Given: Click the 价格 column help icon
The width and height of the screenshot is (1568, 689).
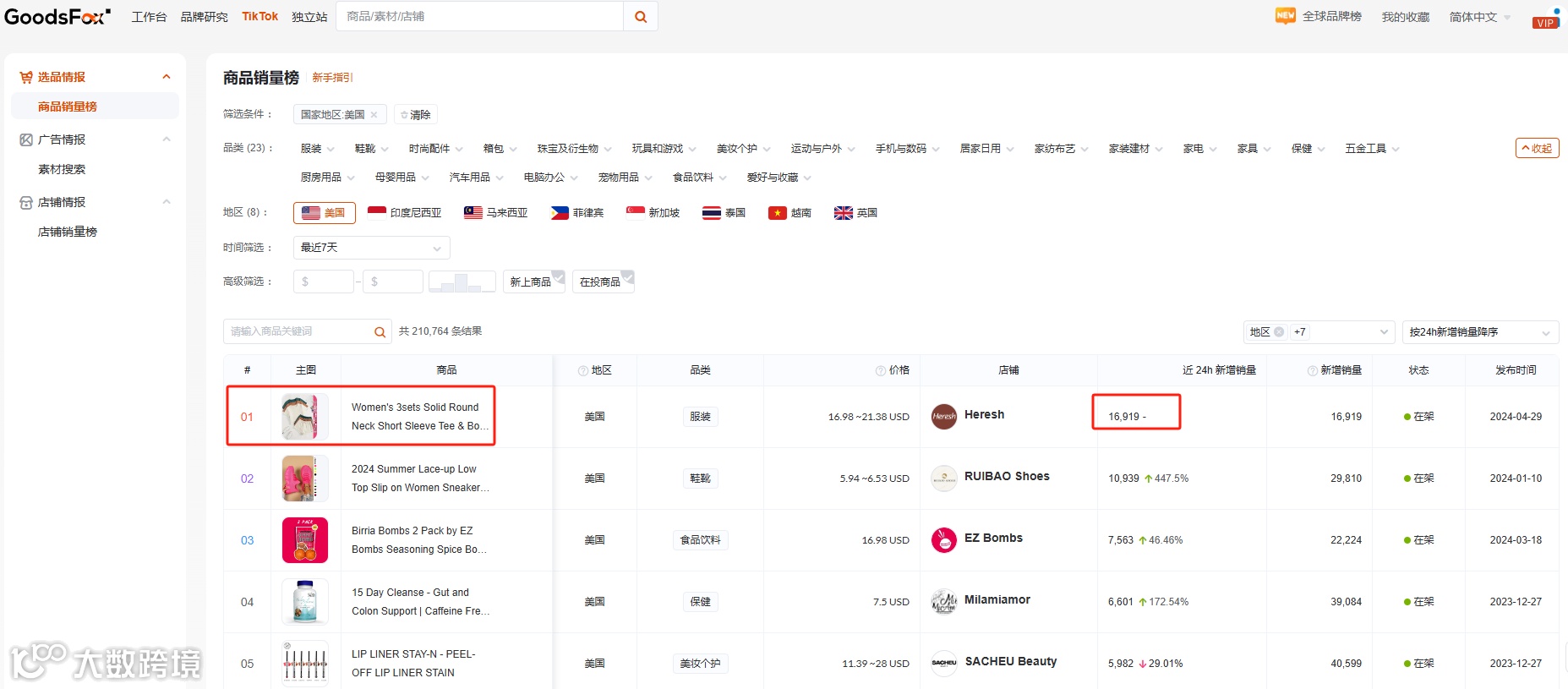Looking at the screenshot, I should [x=880, y=370].
